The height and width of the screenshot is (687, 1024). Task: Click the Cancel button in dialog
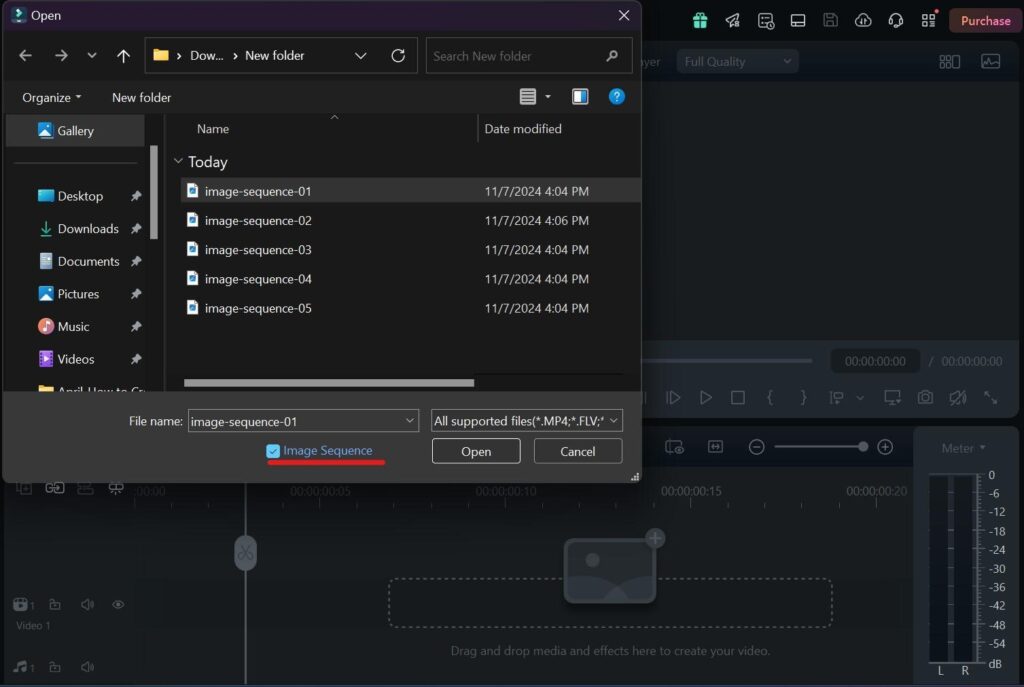(x=577, y=451)
